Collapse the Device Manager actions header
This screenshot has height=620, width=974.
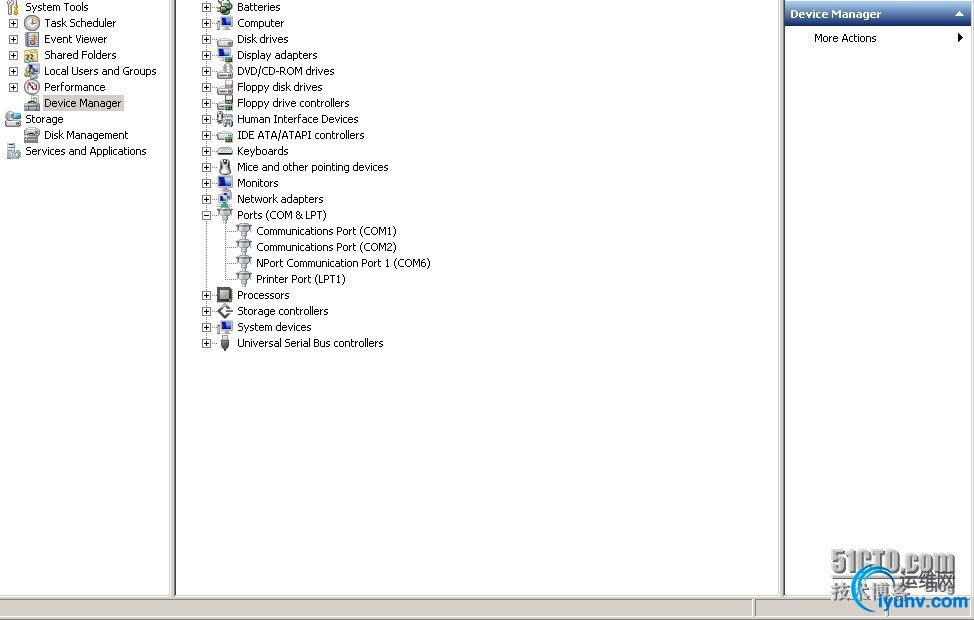click(959, 14)
